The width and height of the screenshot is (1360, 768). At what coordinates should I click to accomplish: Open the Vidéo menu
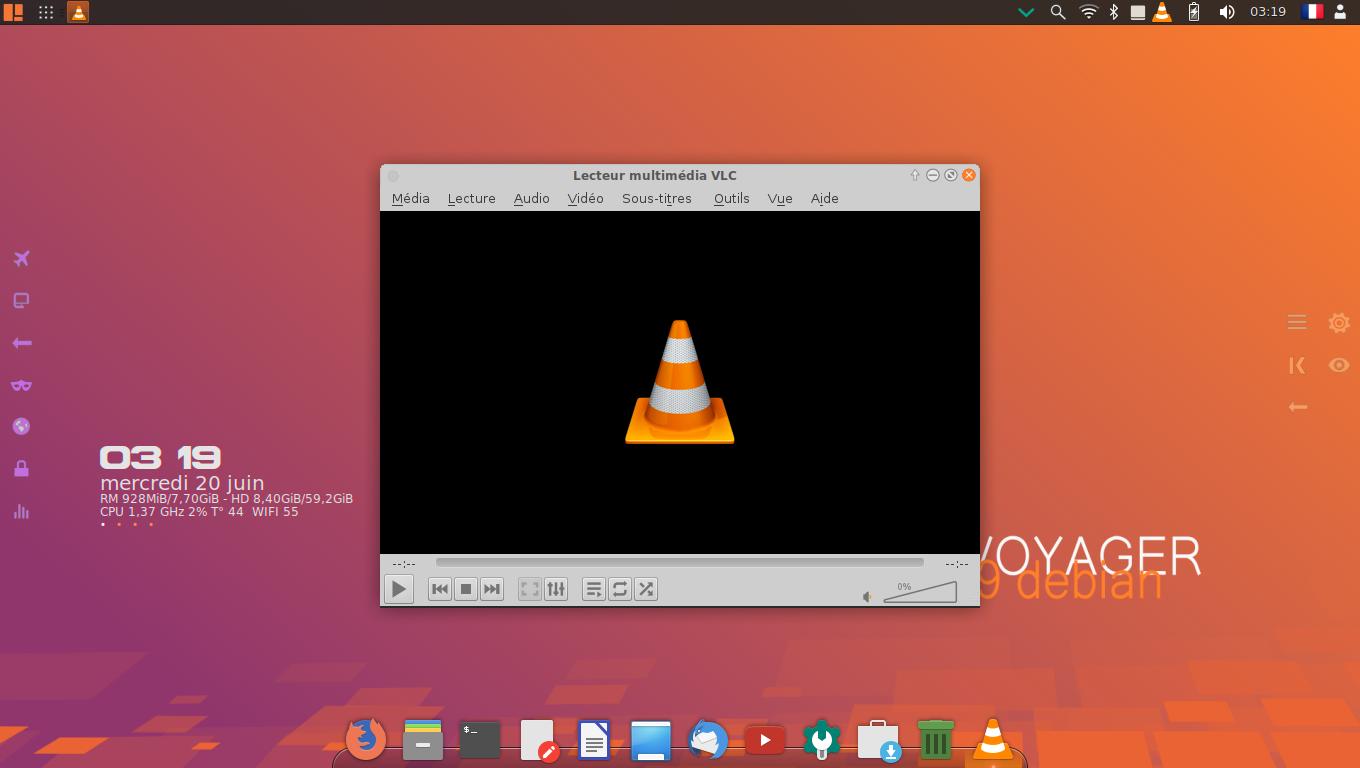(585, 198)
